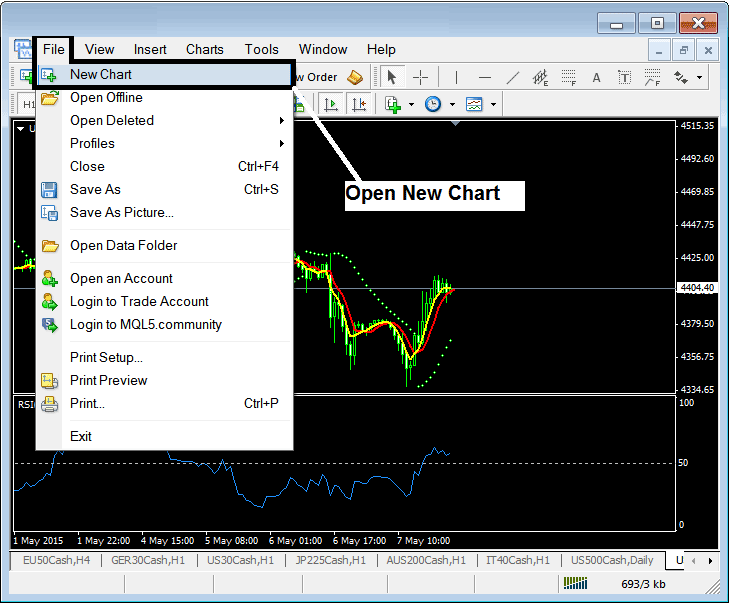The height and width of the screenshot is (603, 729).
Task: Restore the inner chart window
Action: (x=683, y=50)
